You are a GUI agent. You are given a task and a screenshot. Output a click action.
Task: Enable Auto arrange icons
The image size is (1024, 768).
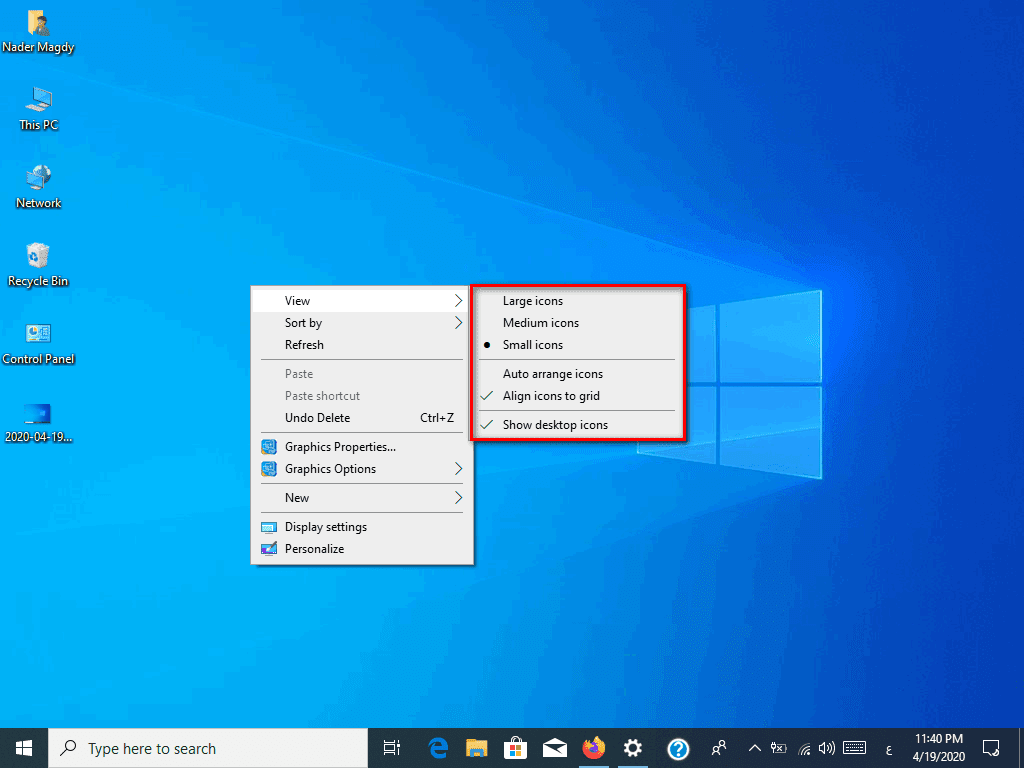[x=577, y=374]
